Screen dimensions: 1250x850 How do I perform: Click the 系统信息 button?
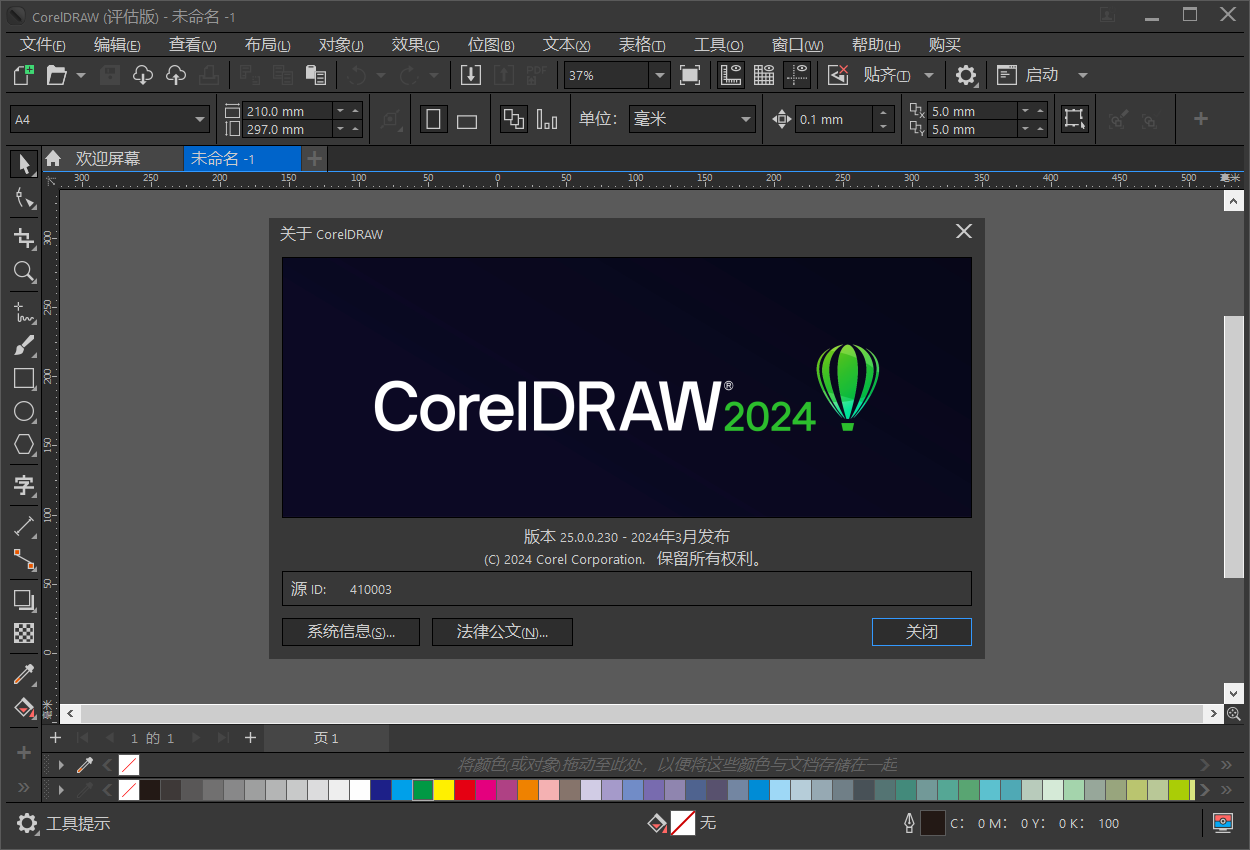[x=350, y=632]
